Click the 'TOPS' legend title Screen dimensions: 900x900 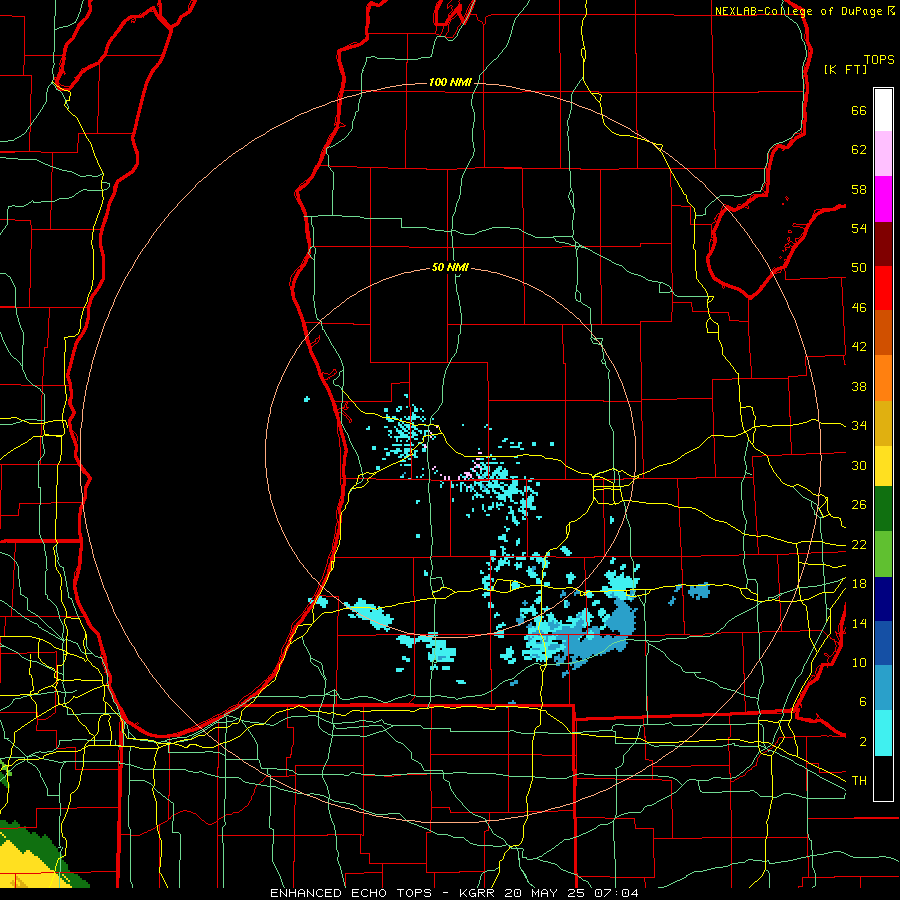coord(879,60)
